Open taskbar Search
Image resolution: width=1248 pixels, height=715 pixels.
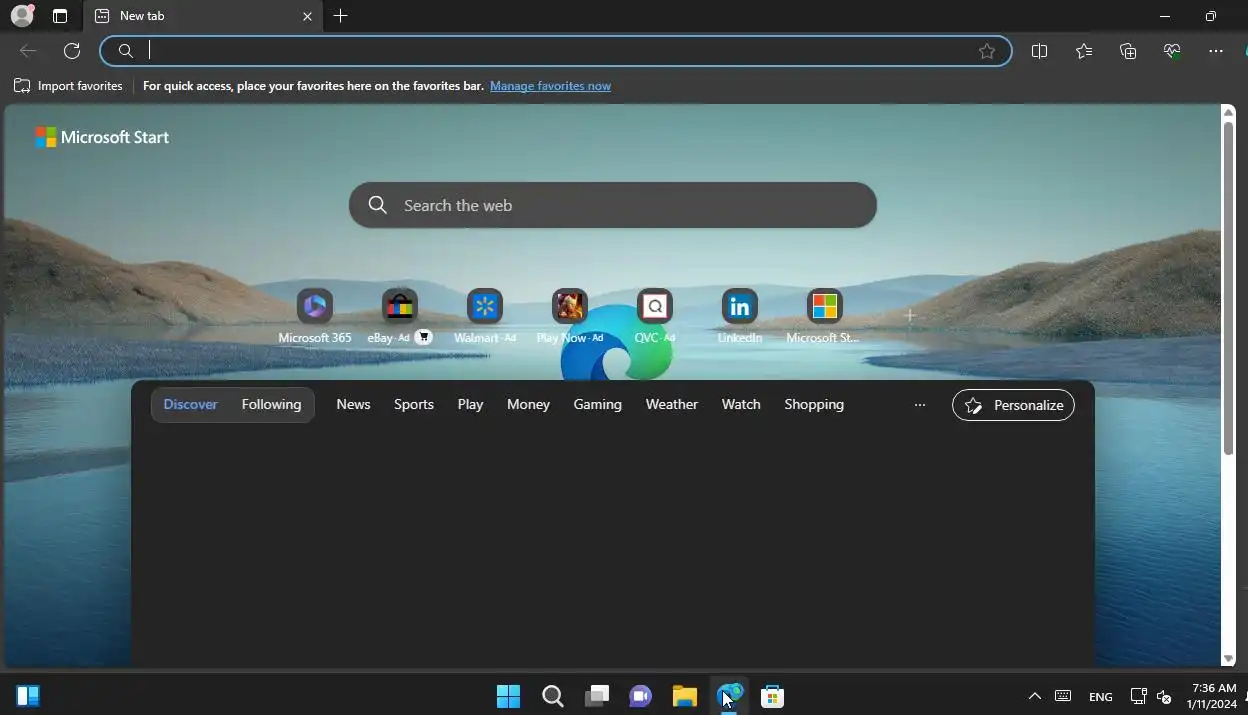pyautogui.click(x=552, y=696)
